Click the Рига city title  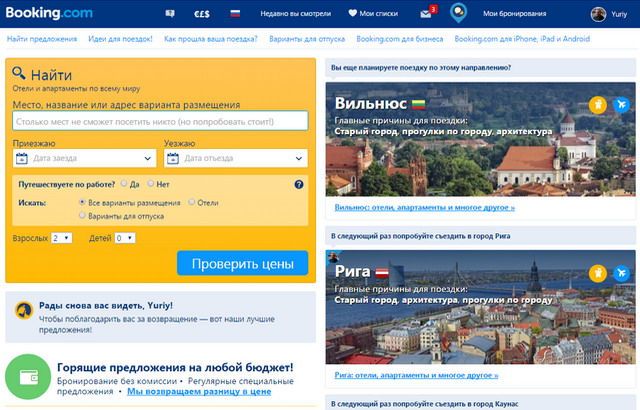[352, 272]
